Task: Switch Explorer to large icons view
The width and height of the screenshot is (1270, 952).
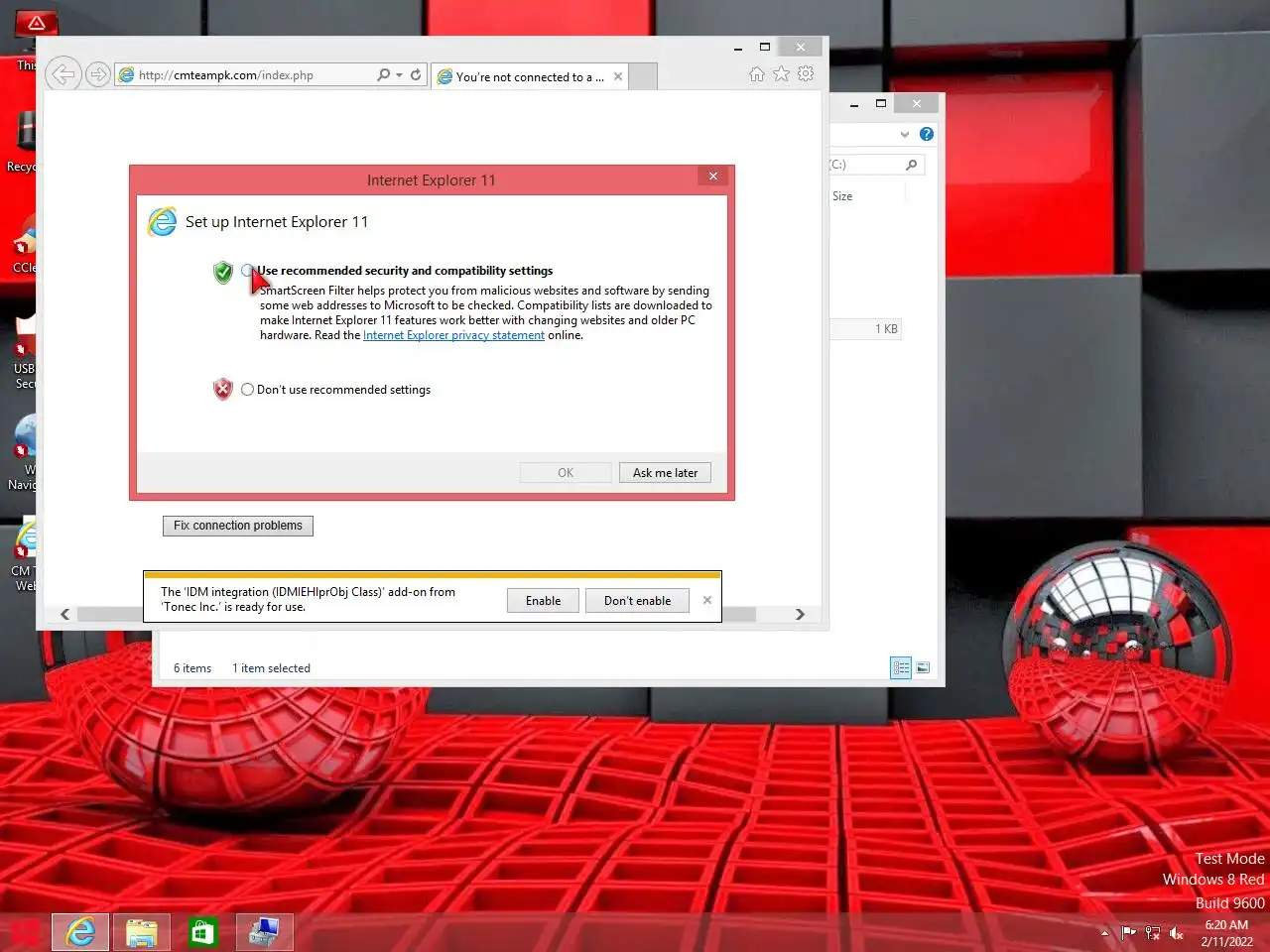Action: tap(923, 668)
